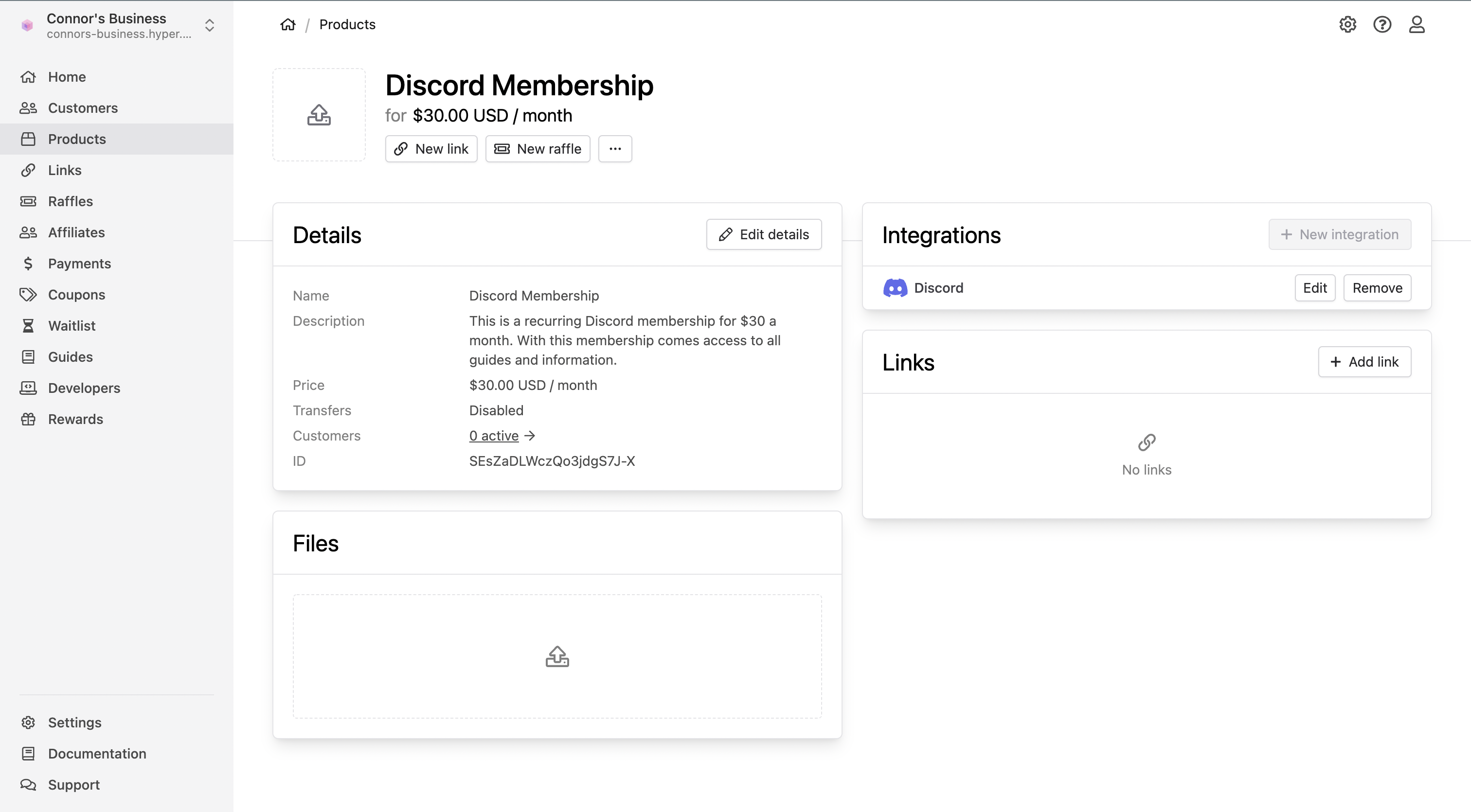Open Raffles in the sidebar
This screenshot has height=812, width=1471.
click(70, 201)
